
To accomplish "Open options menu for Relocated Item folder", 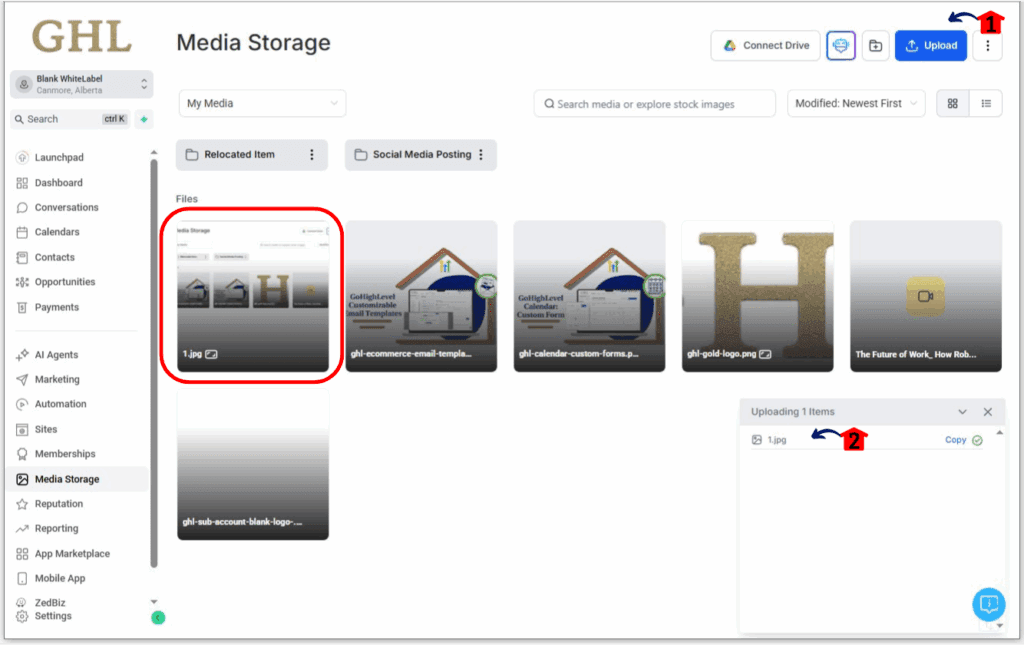I will pos(312,155).
